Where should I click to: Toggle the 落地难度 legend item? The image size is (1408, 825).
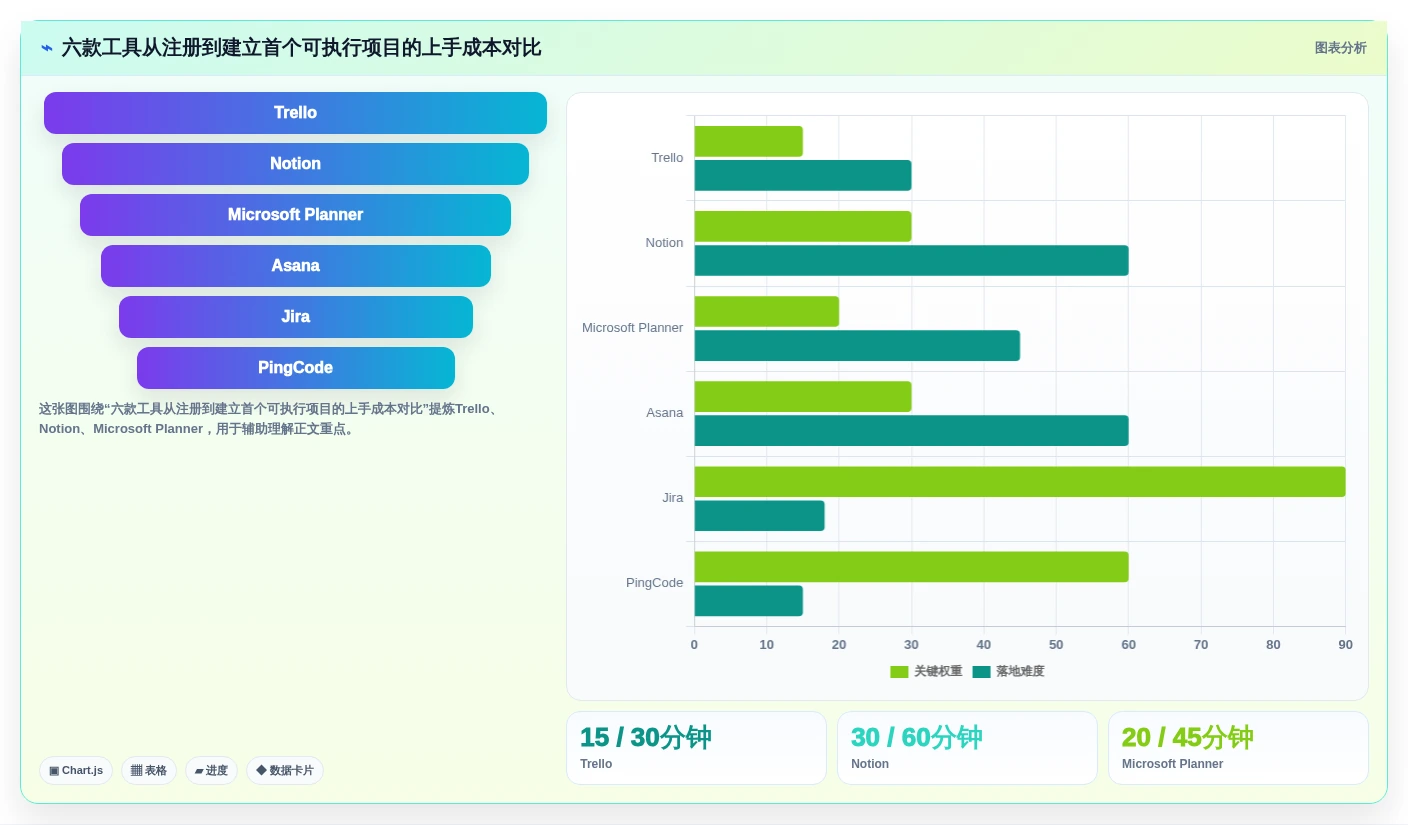[x=1008, y=671]
